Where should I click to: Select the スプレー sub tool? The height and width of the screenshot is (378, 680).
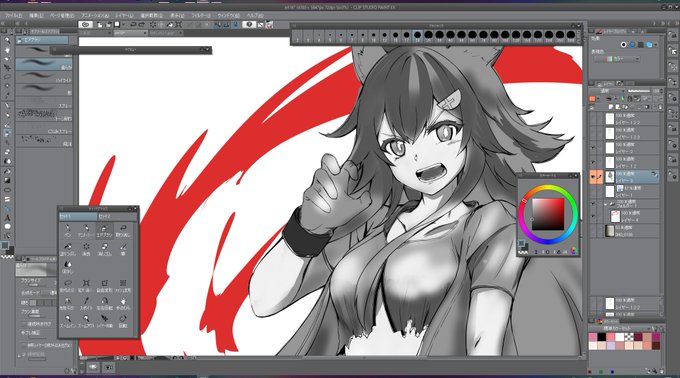tap(44, 102)
